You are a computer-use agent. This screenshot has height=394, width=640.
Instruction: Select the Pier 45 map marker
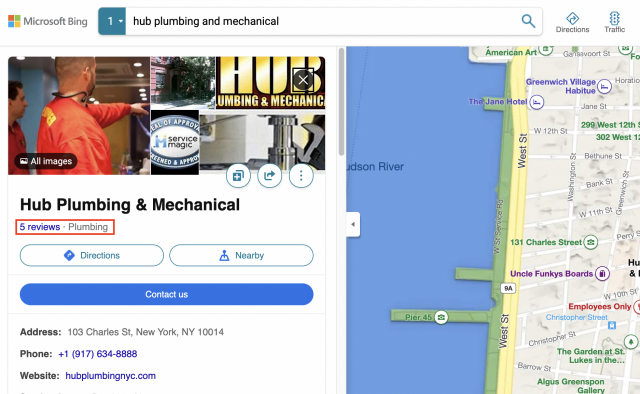point(441,317)
